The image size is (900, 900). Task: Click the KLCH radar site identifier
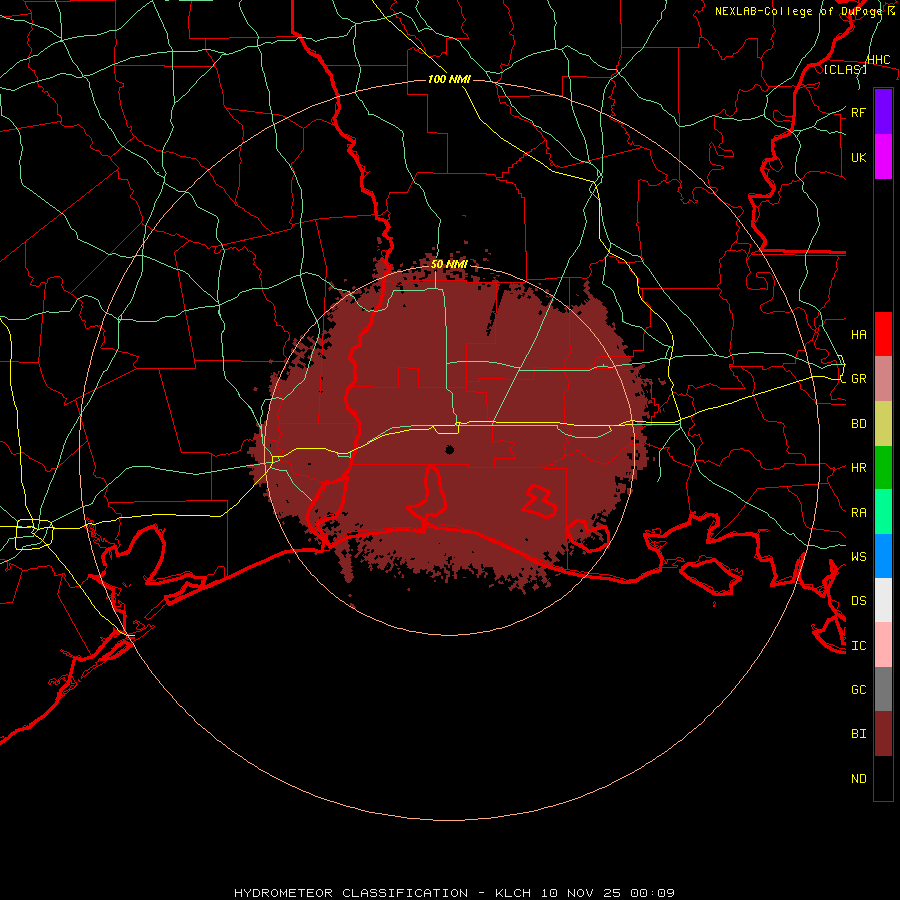(x=513, y=893)
